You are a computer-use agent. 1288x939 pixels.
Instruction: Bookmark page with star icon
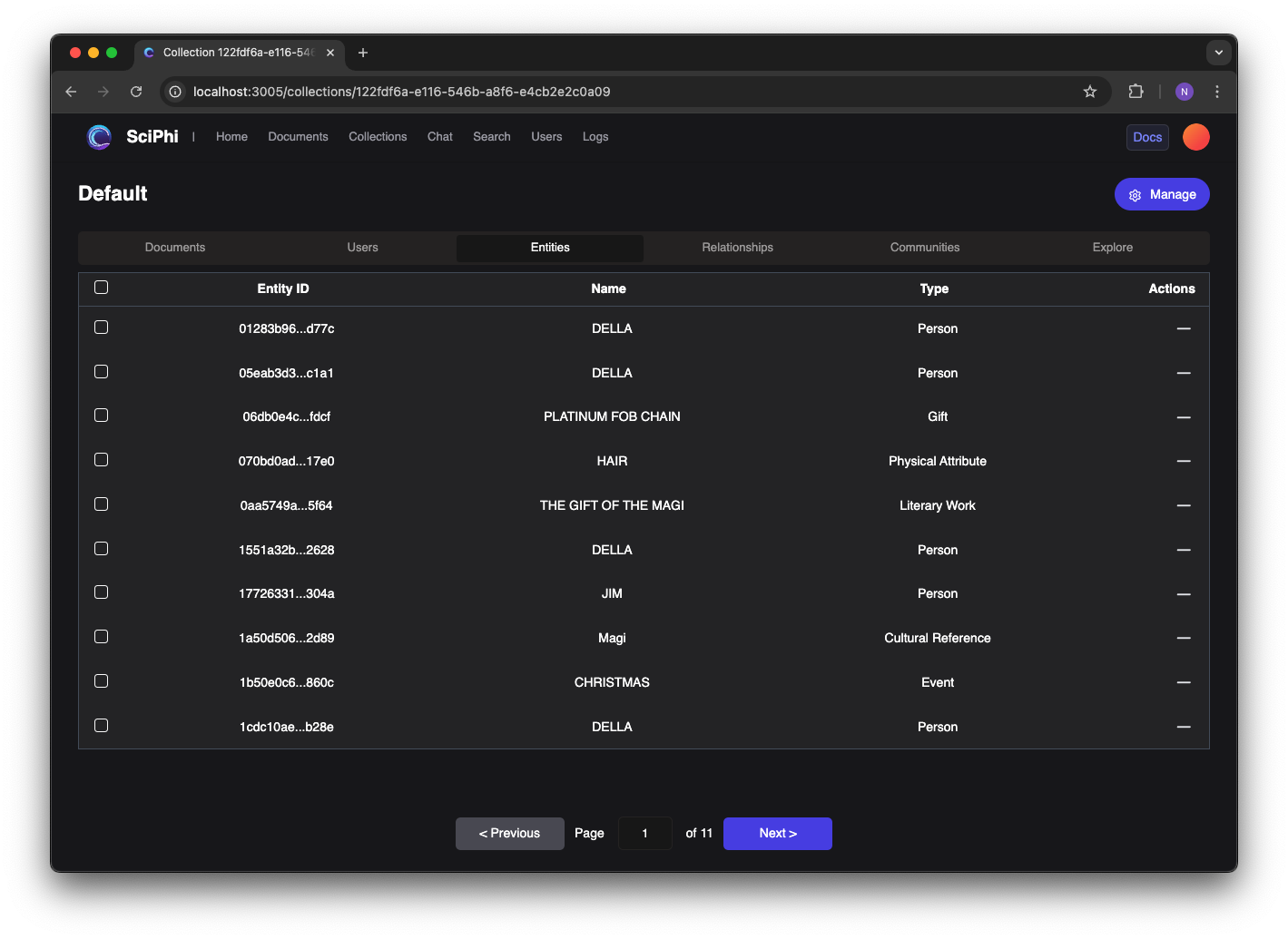tap(1090, 92)
